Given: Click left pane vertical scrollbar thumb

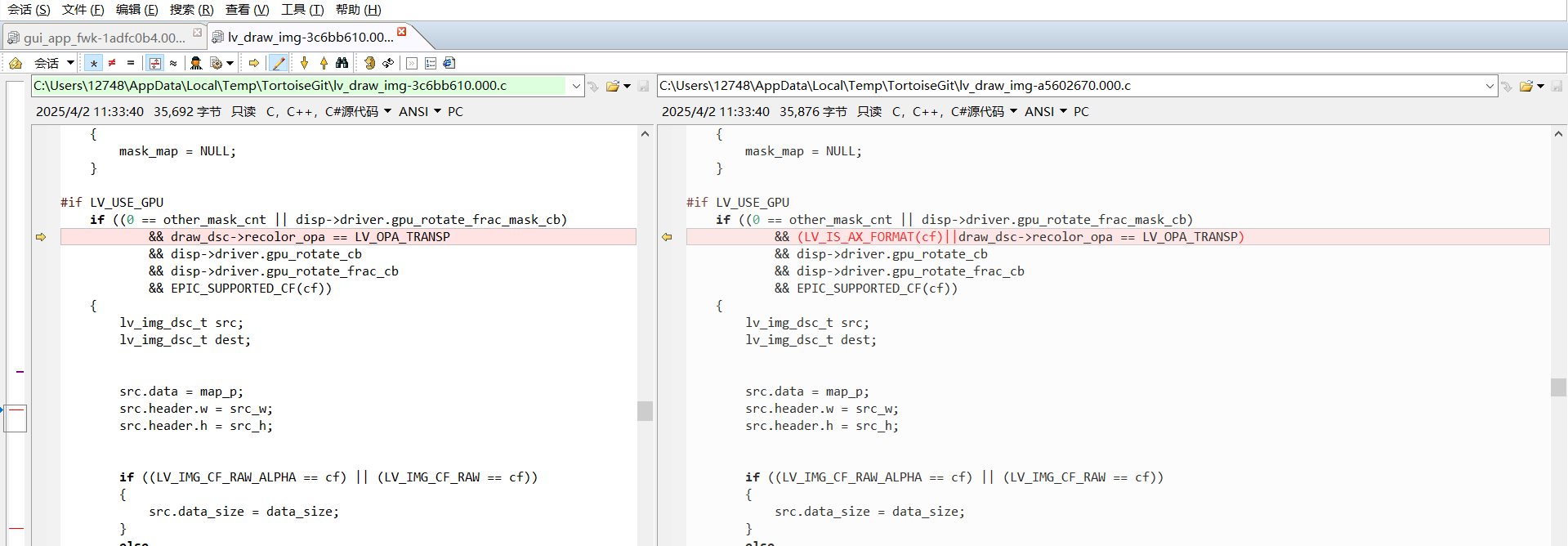Looking at the screenshot, I should (645, 410).
